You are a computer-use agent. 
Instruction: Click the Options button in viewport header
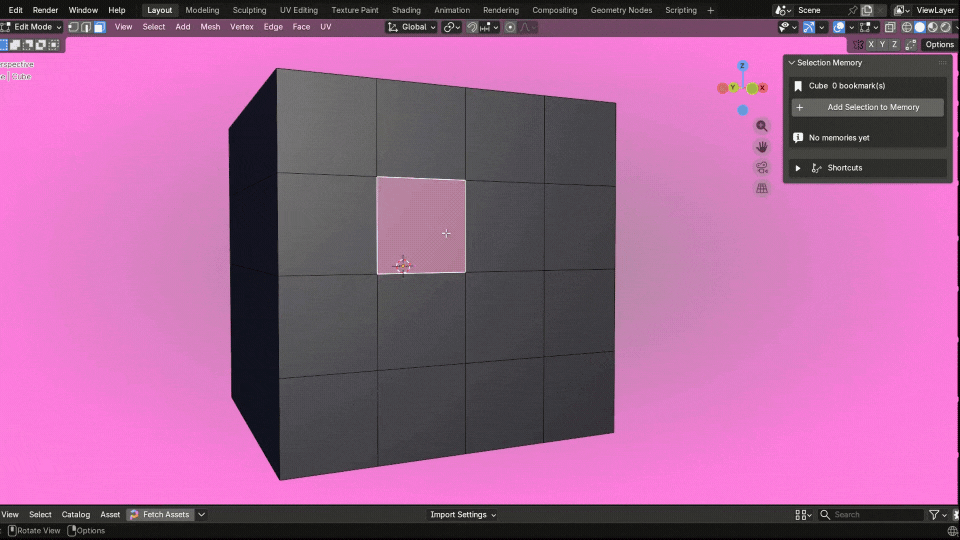pos(939,45)
